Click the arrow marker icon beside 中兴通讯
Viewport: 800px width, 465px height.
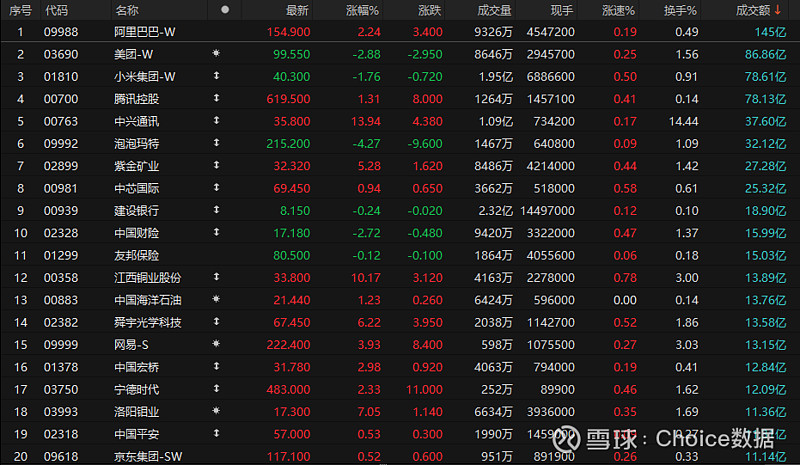(x=216, y=121)
